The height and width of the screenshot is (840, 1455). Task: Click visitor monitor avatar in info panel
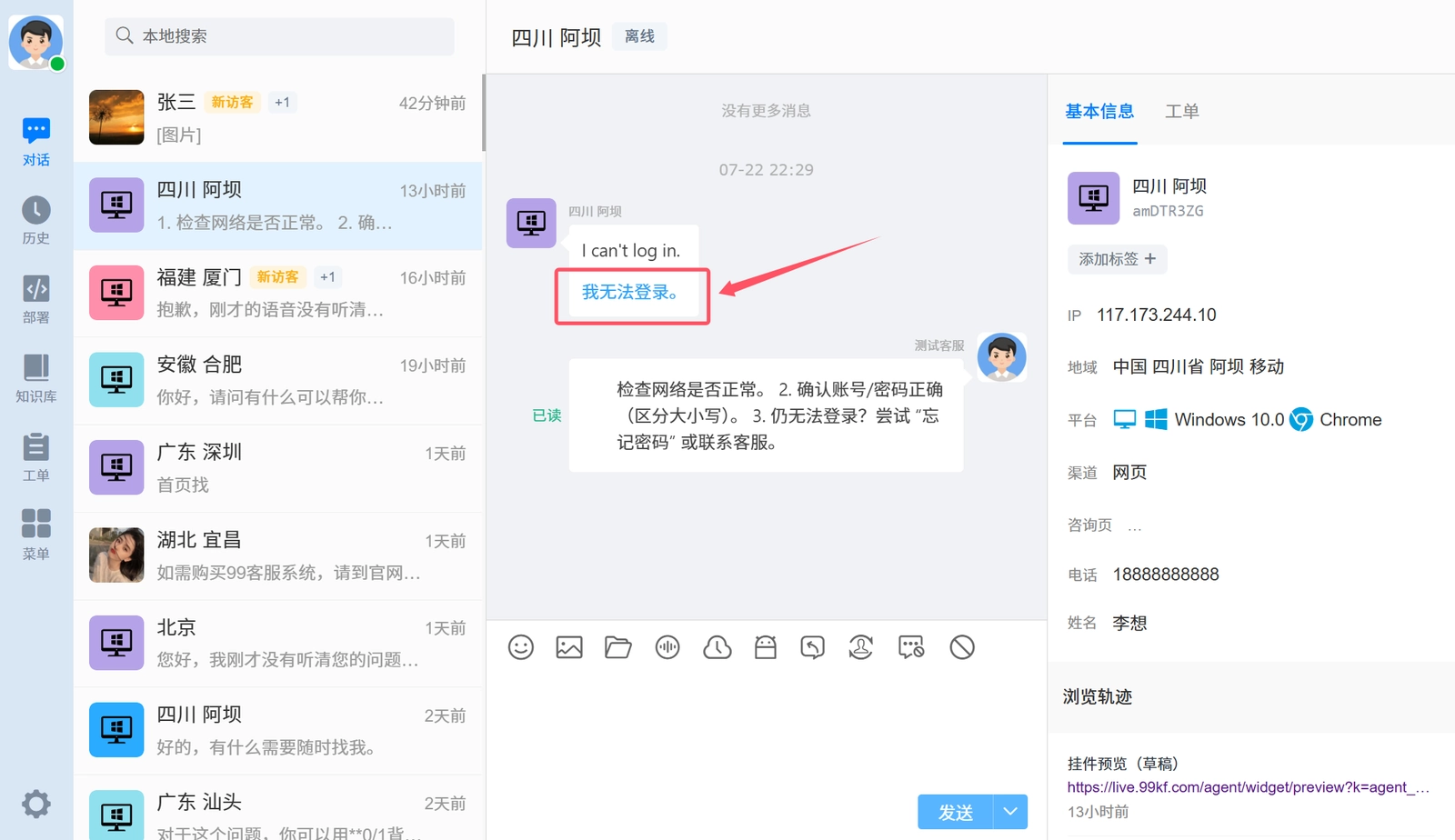pyautogui.click(x=1093, y=197)
